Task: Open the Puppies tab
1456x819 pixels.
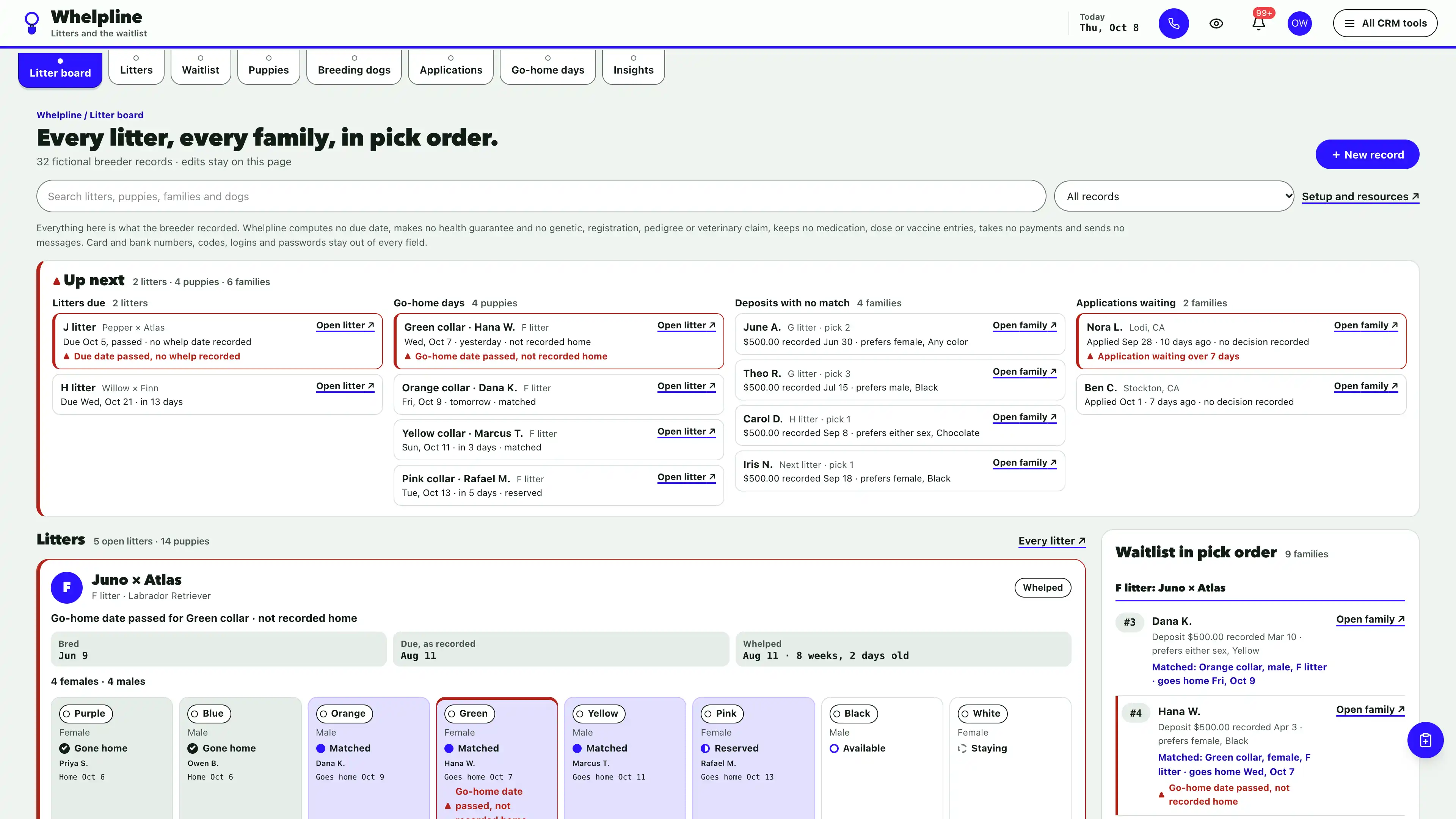Action: tap(268, 67)
